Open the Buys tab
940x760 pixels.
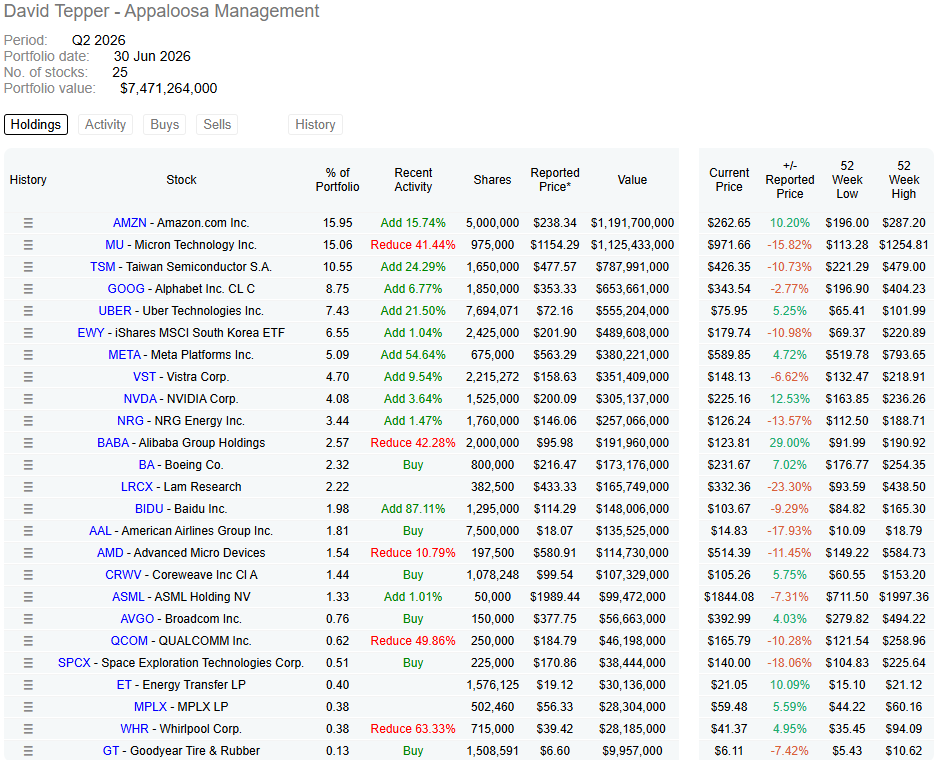pyautogui.click(x=165, y=125)
